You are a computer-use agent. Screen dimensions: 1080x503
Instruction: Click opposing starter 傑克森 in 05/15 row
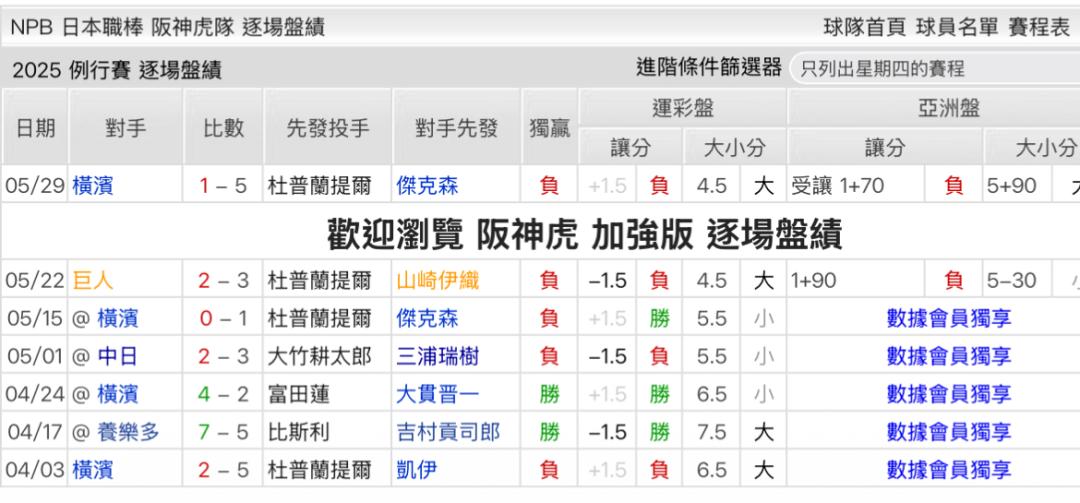click(428, 318)
